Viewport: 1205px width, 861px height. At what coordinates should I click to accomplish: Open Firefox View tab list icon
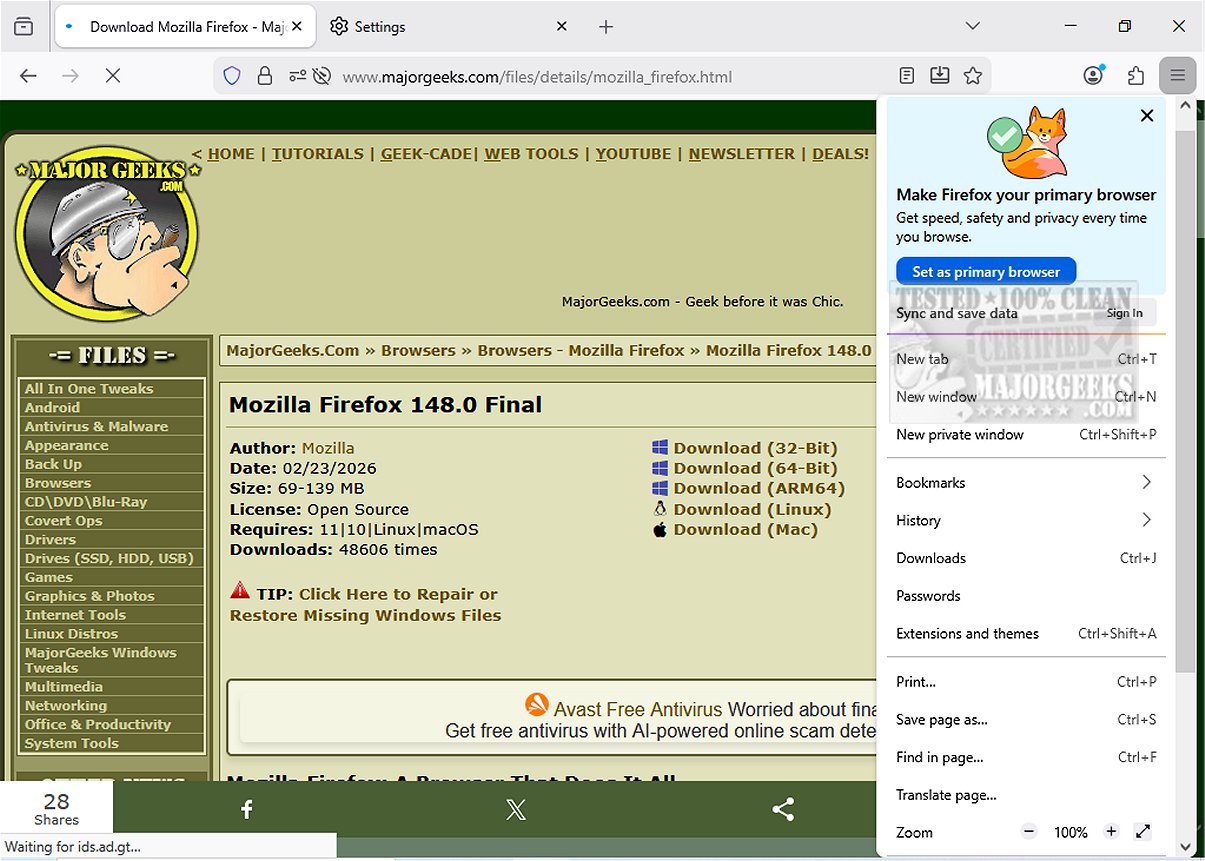click(x=24, y=27)
